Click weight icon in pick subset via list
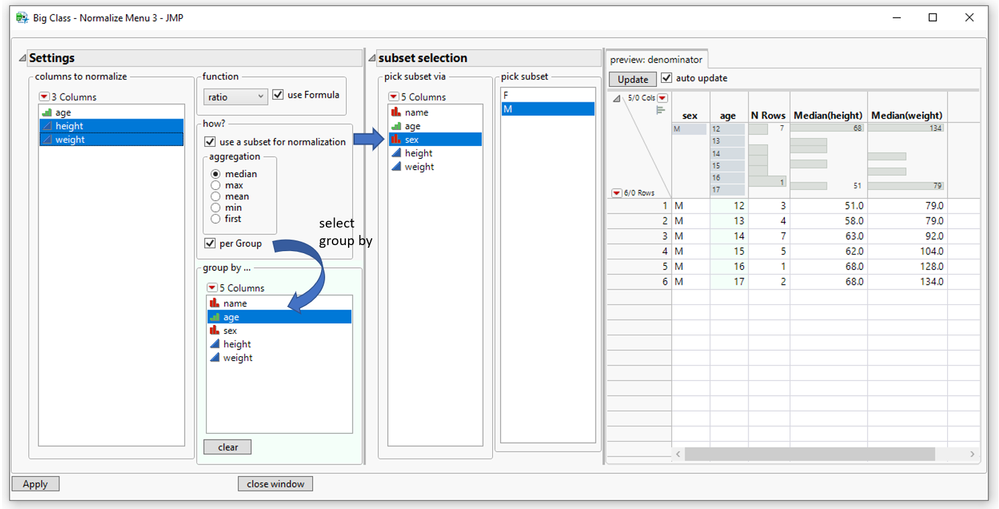 [396, 167]
